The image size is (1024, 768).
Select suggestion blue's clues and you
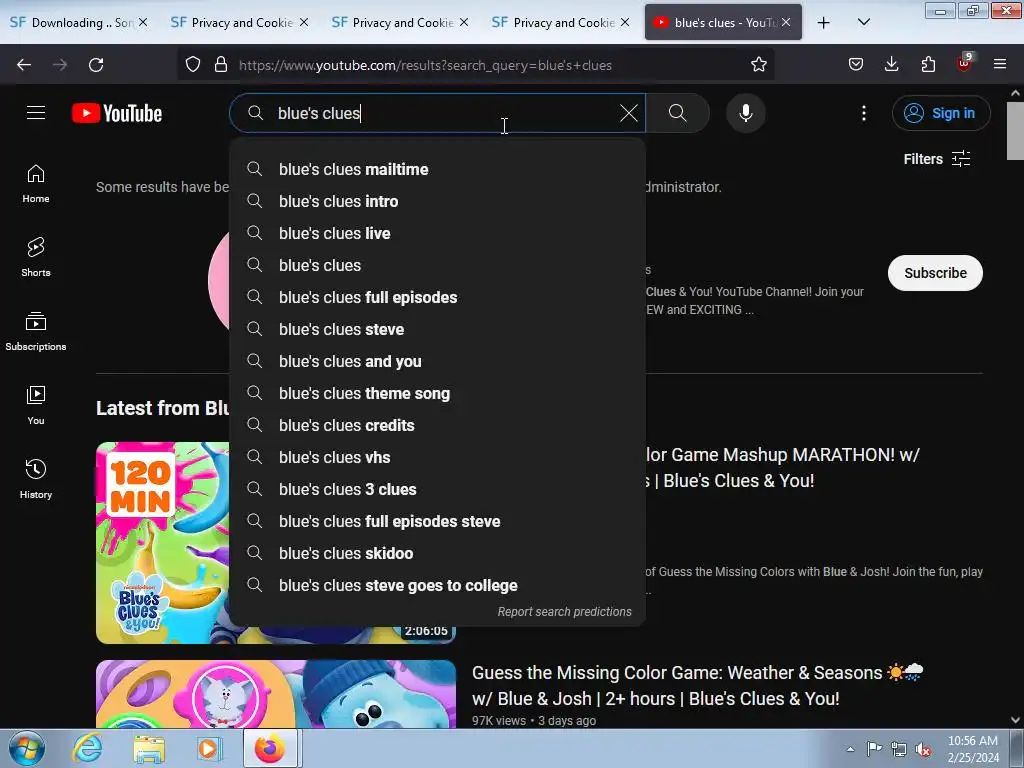click(437, 361)
